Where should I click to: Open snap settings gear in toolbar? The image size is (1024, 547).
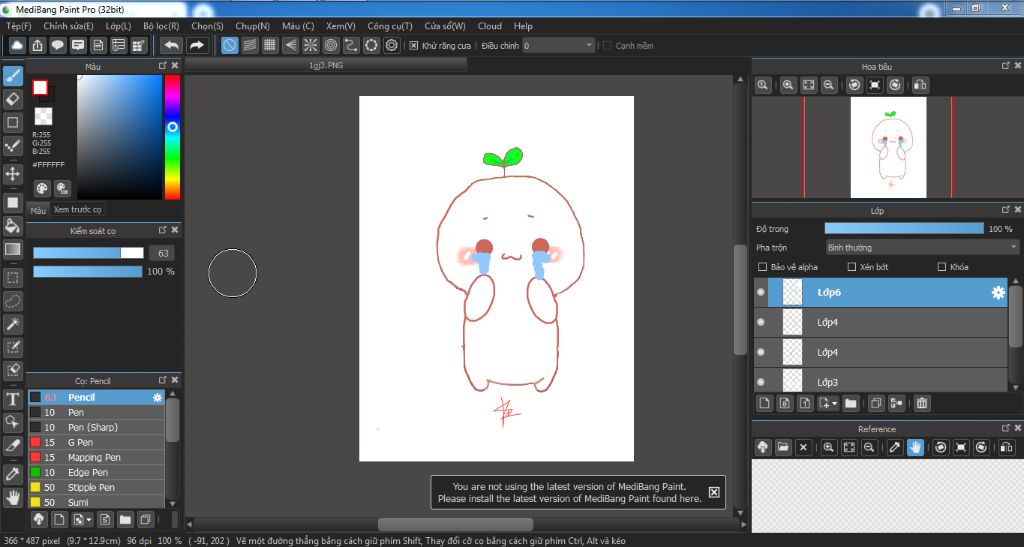pyautogui.click(x=391, y=45)
